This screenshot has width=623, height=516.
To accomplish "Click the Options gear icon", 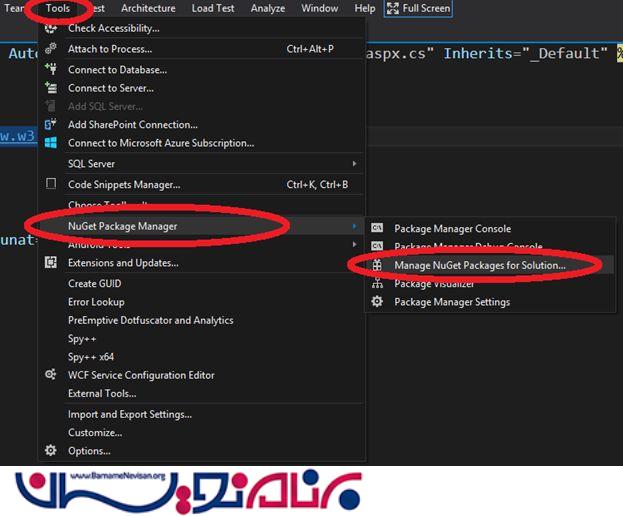I will click(51, 451).
